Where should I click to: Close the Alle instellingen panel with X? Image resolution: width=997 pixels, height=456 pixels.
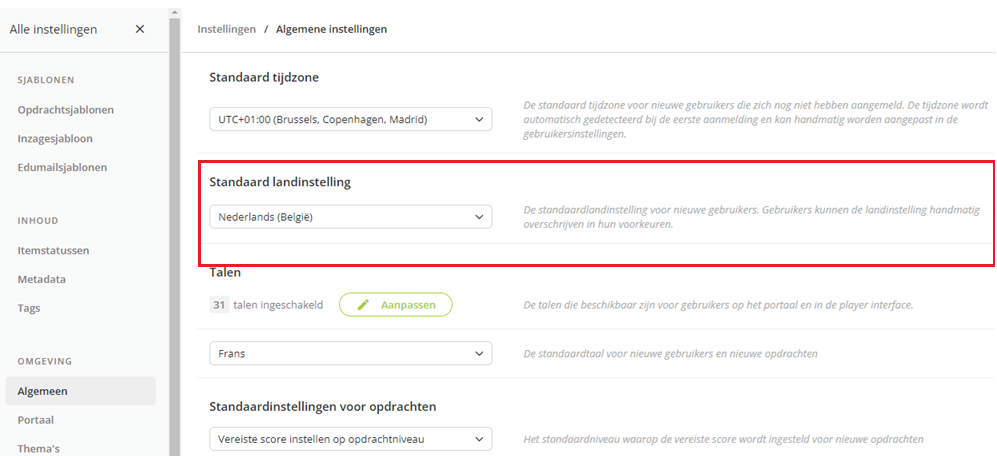(140, 29)
